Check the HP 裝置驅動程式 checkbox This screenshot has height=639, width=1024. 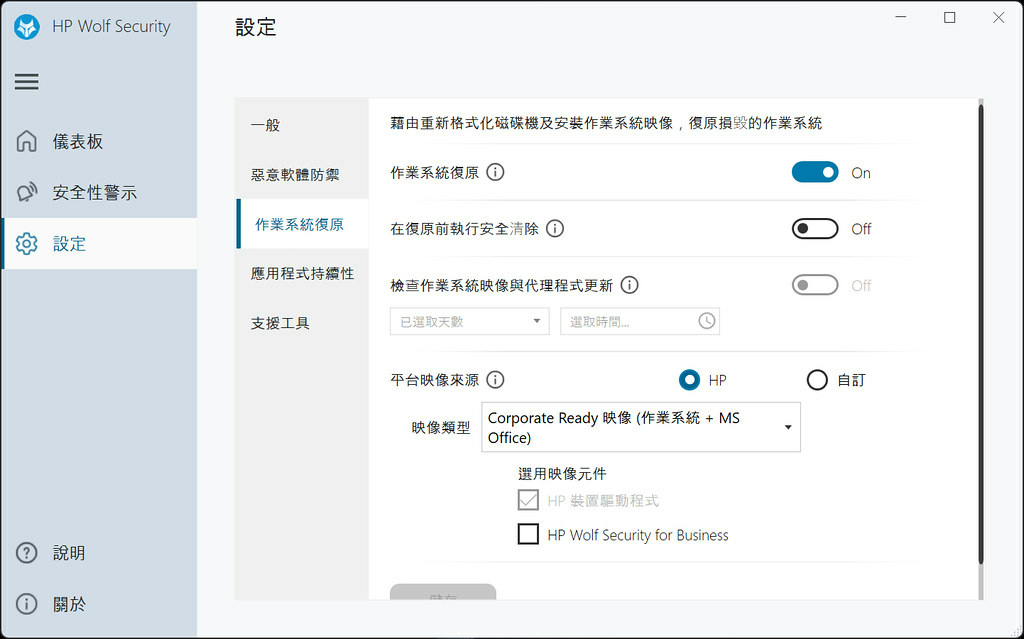coord(528,500)
